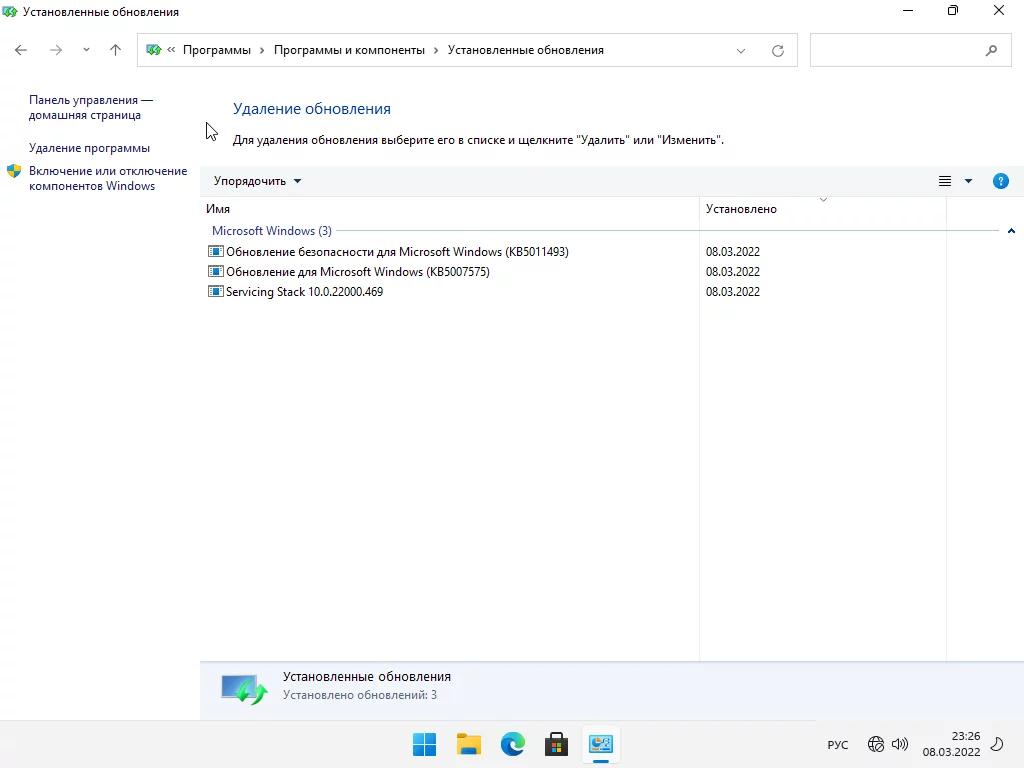Image resolution: width=1024 pixels, height=768 pixels.
Task: Go back with the navigation arrow
Action: pyautogui.click(x=21, y=50)
